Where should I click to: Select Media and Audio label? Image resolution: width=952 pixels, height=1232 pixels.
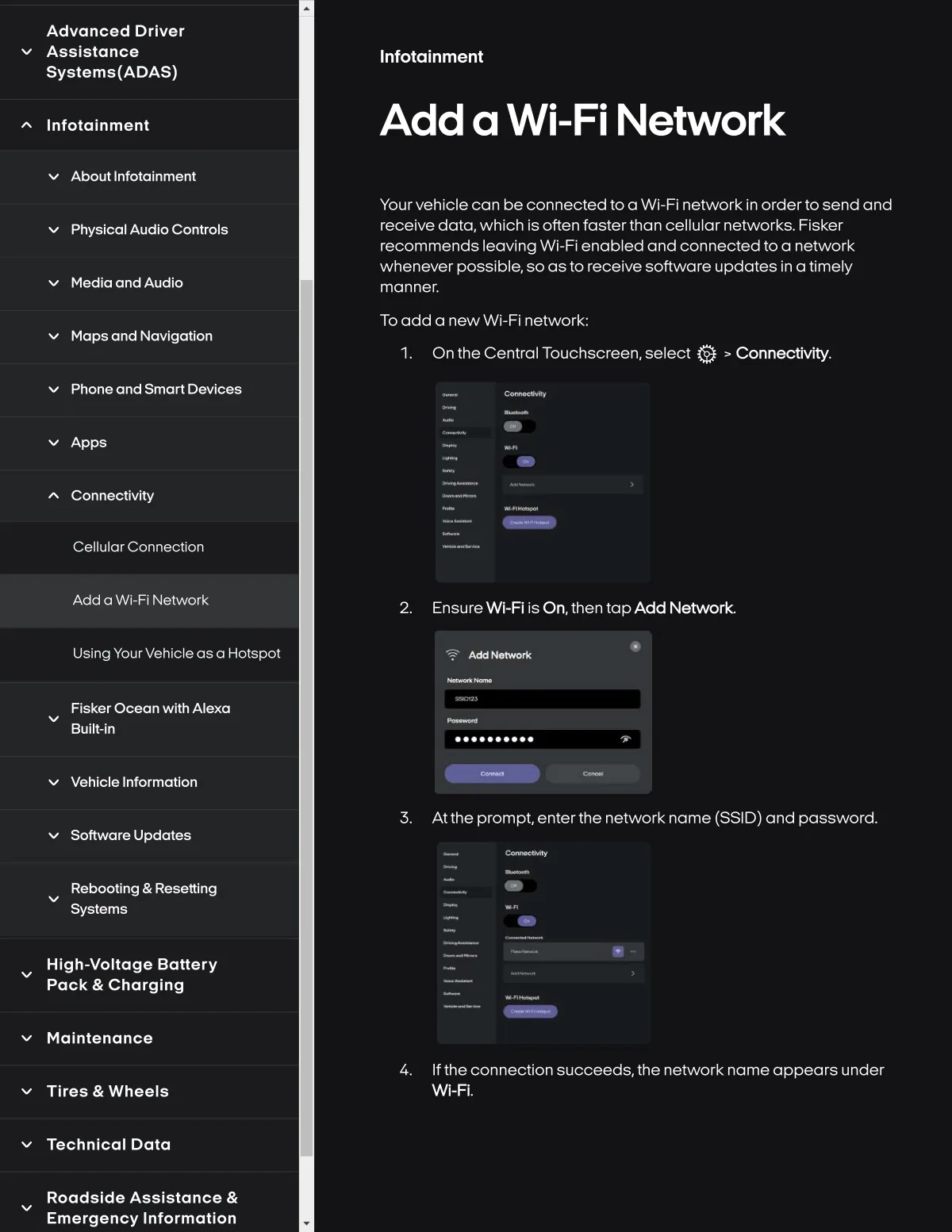coord(127,282)
